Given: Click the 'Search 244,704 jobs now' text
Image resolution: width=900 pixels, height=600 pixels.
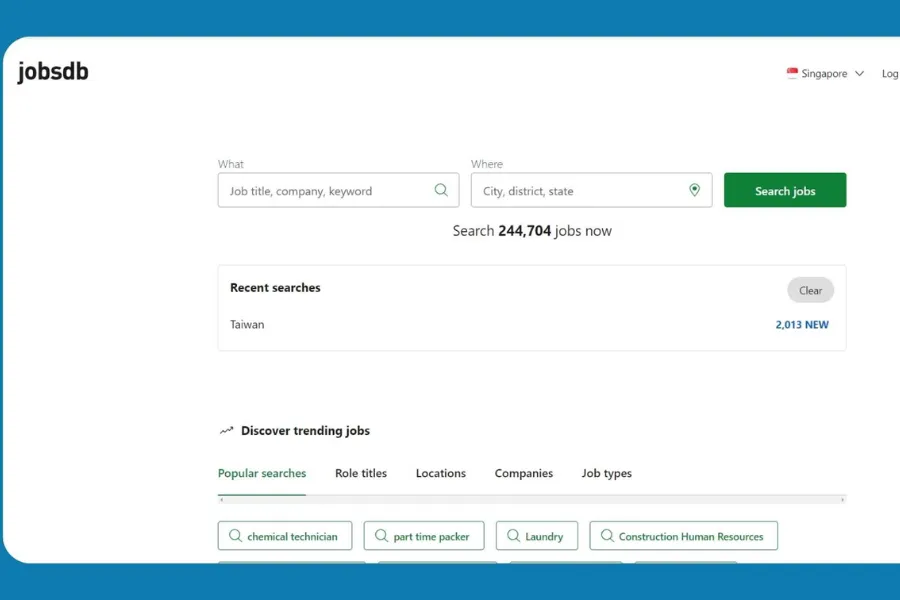Looking at the screenshot, I should 532,231.
